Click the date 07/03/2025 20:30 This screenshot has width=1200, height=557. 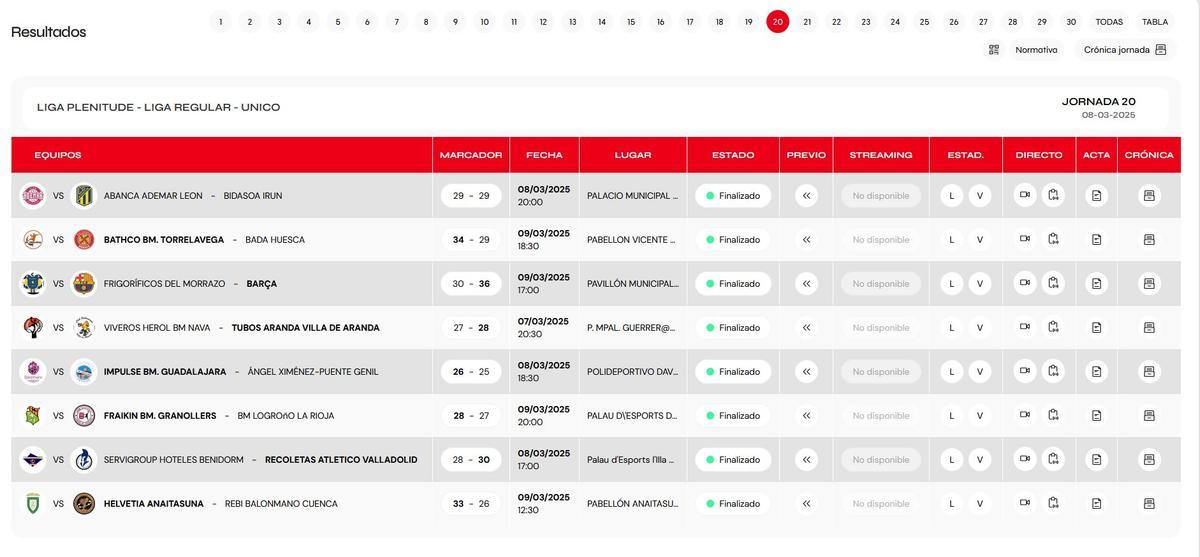[x=544, y=328]
